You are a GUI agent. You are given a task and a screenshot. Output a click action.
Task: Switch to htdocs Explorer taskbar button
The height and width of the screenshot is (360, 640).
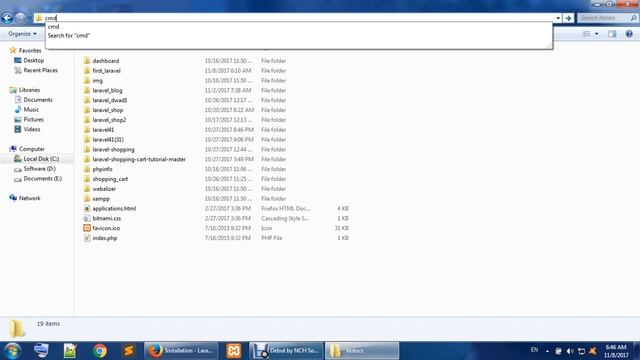[x=362, y=351]
